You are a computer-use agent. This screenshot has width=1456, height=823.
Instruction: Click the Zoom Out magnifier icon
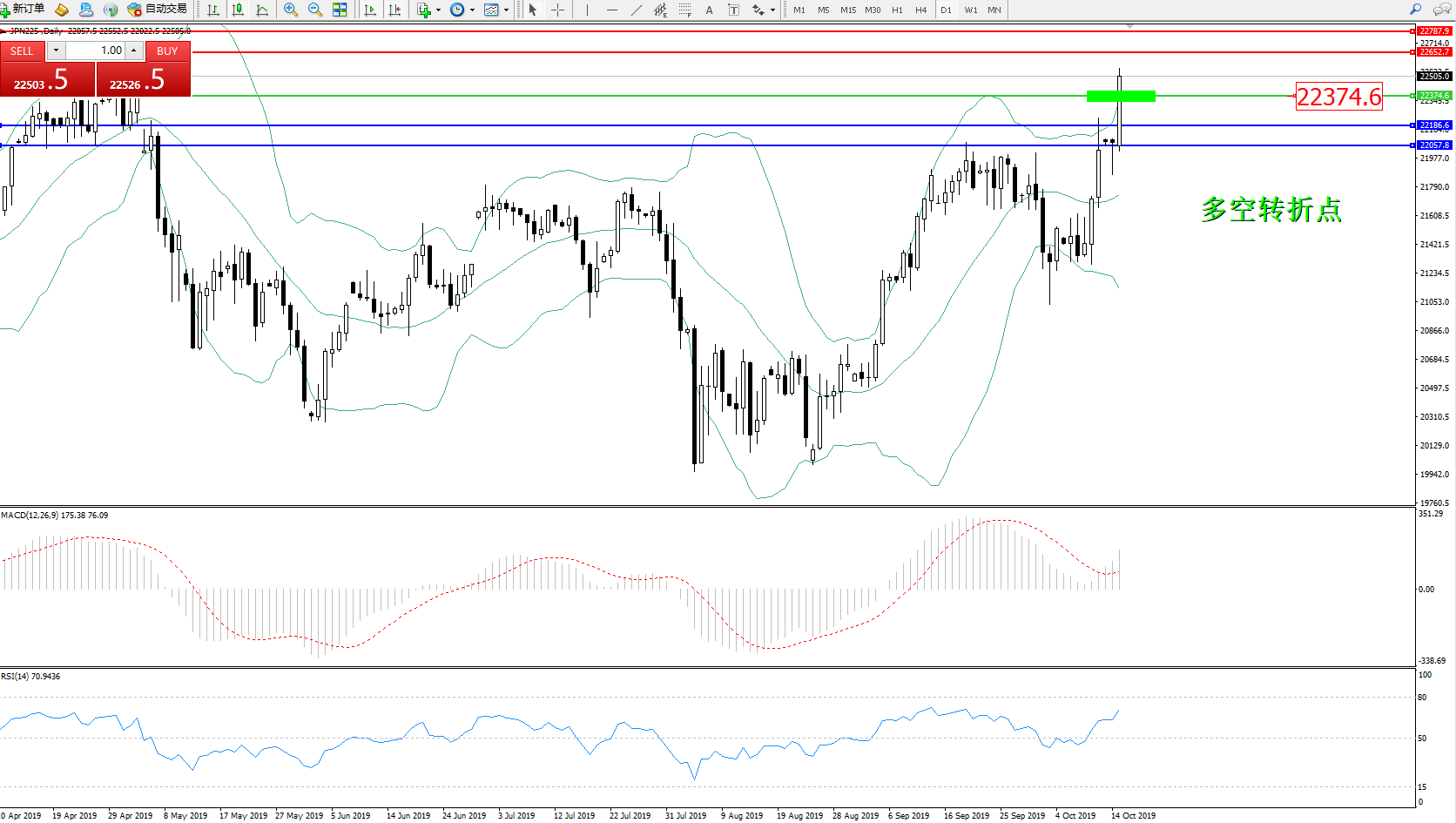[x=315, y=10]
